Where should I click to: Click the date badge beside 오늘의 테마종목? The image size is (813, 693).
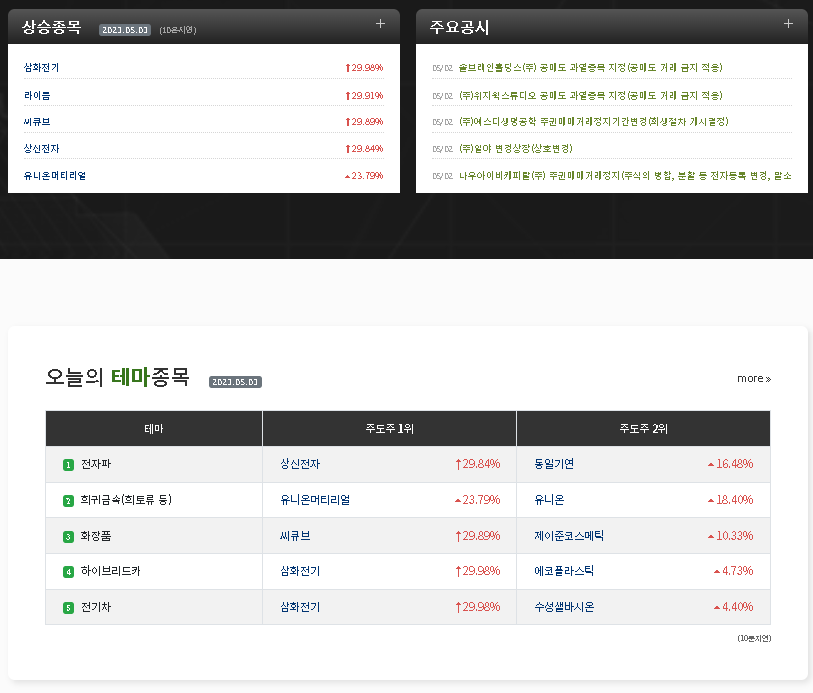click(x=235, y=382)
